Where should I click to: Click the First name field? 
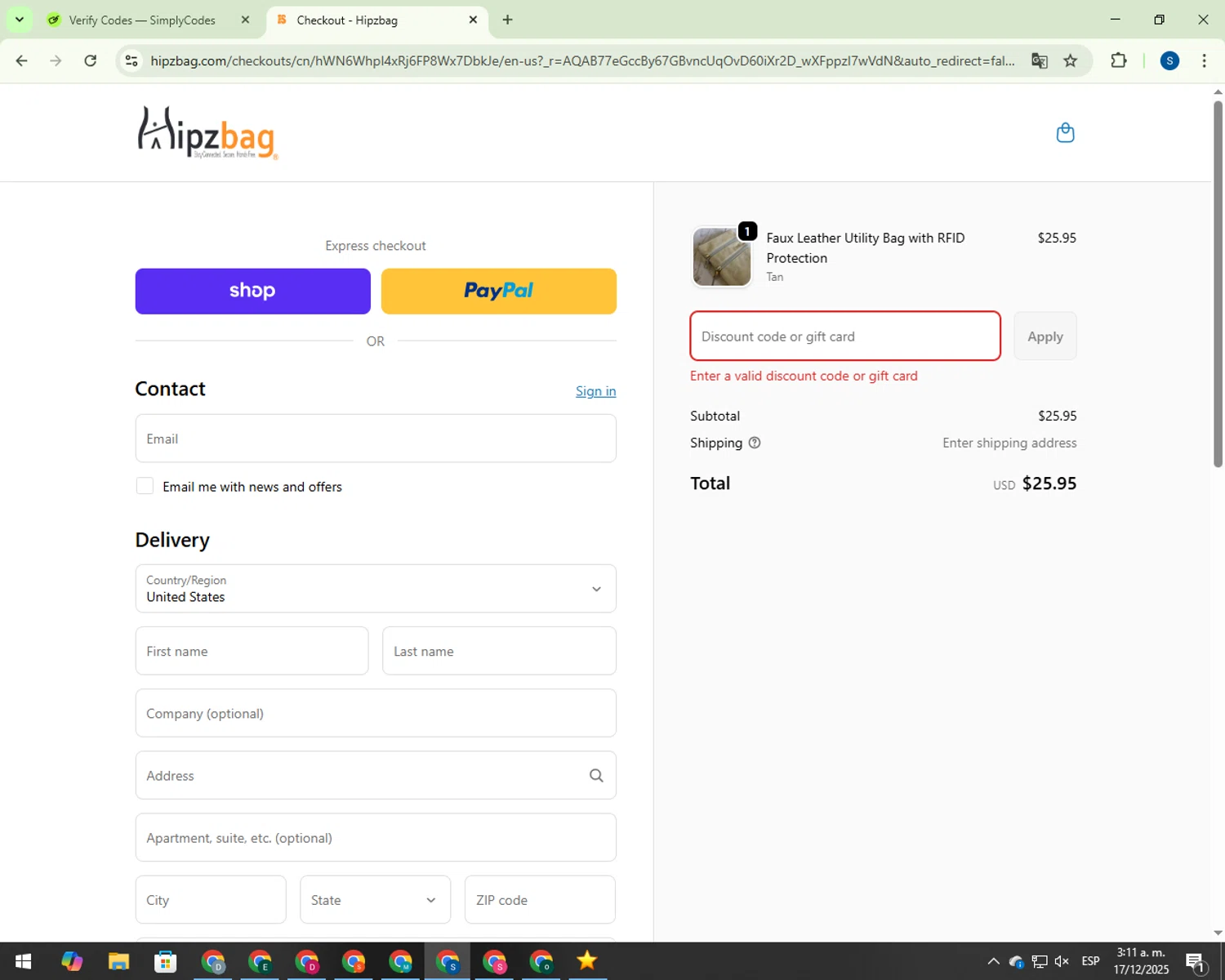[252, 651]
